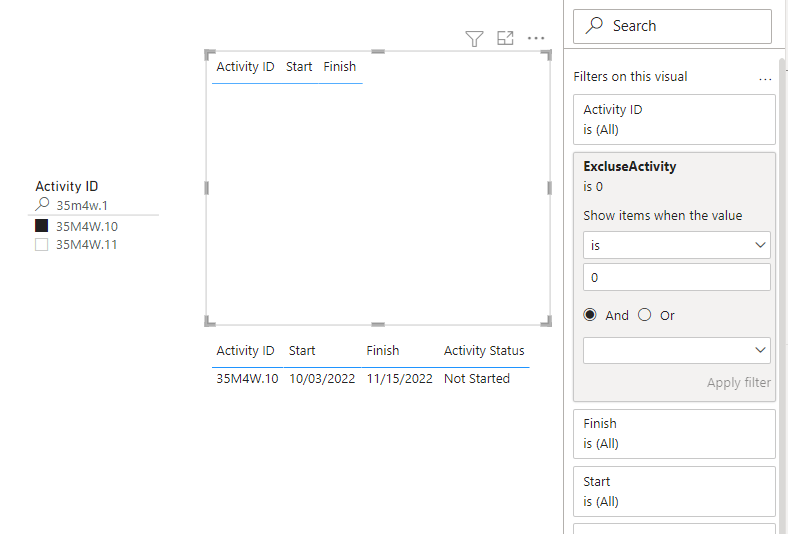The height and width of the screenshot is (534, 788).
Task: Click the slicer search magnifier icon
Action: coord(42,204)
